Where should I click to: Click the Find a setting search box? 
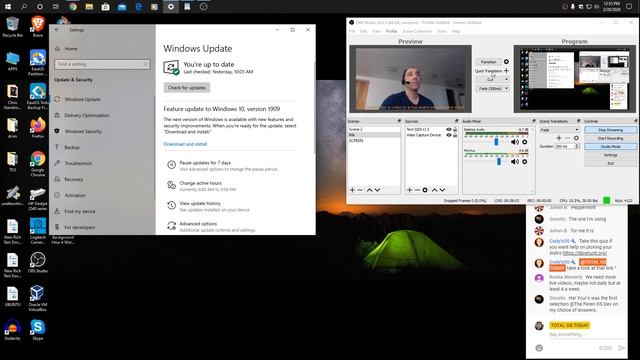(102, 64)
